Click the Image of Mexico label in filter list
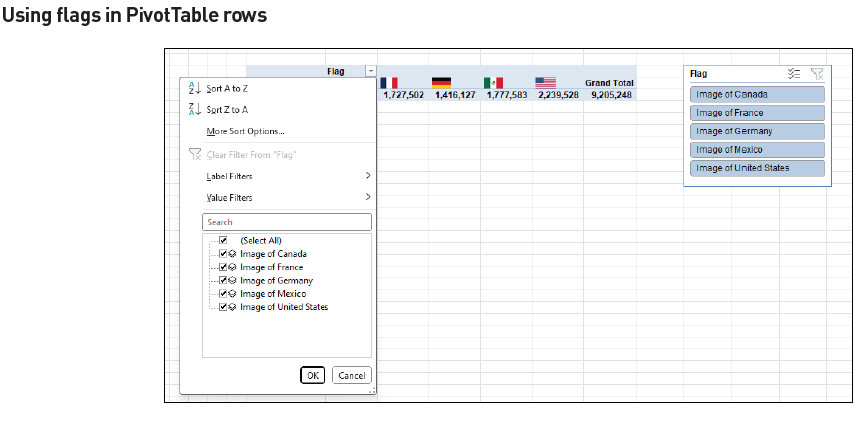Image resolution: width=861 pixels, height=423 pixels. tap(273, 293)
